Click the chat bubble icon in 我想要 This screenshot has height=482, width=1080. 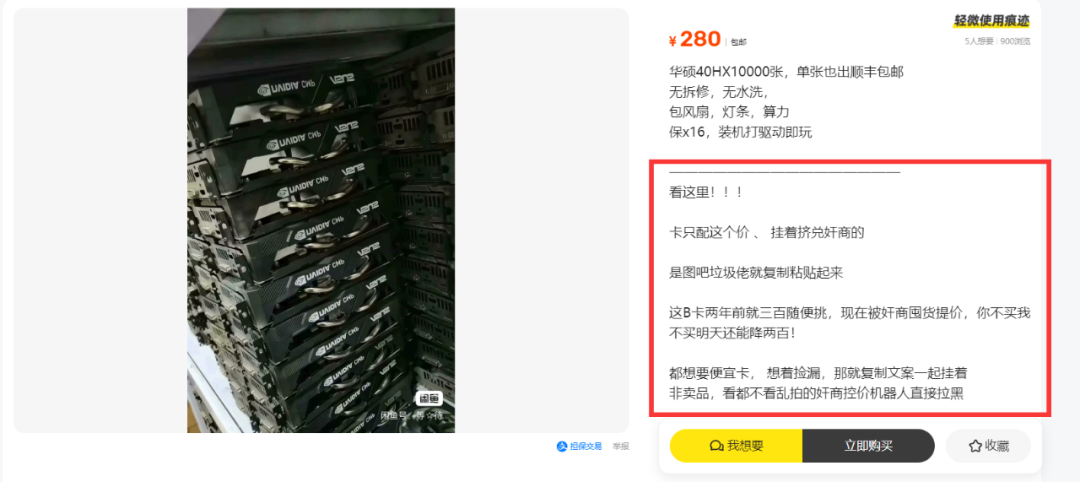(x=716, y=446)
